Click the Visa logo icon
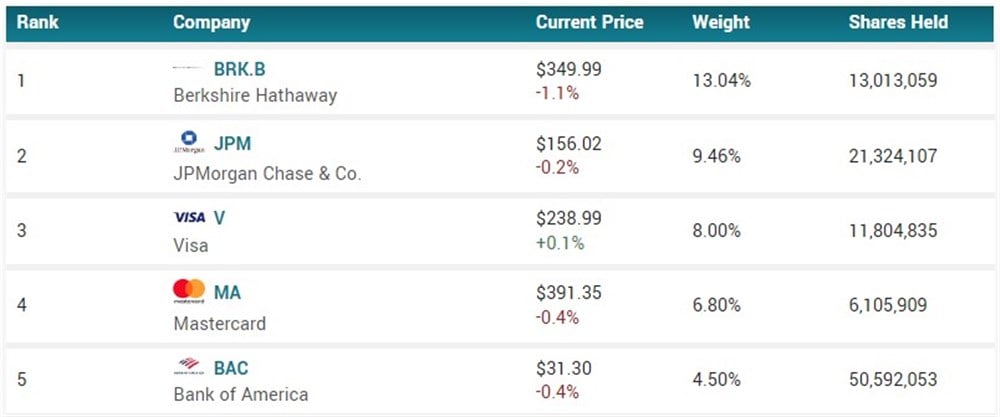This screenshot has width=1000, height=417. [x=189, y=217]
